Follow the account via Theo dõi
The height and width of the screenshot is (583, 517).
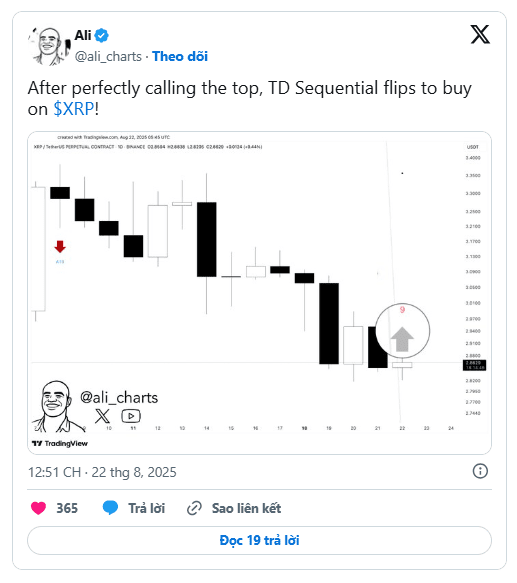[x=180, y=57]
